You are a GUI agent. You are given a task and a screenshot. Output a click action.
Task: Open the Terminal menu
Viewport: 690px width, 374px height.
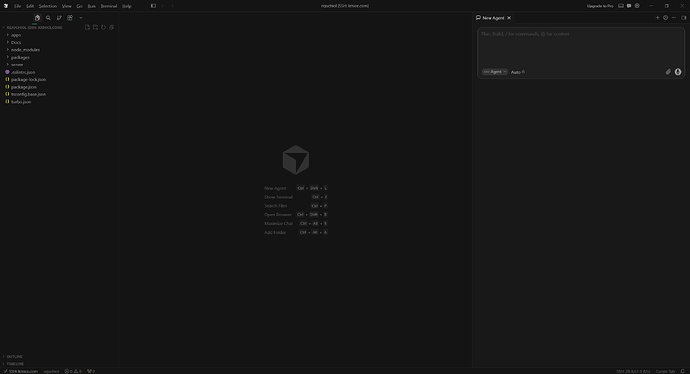click(x=109, y=6)
